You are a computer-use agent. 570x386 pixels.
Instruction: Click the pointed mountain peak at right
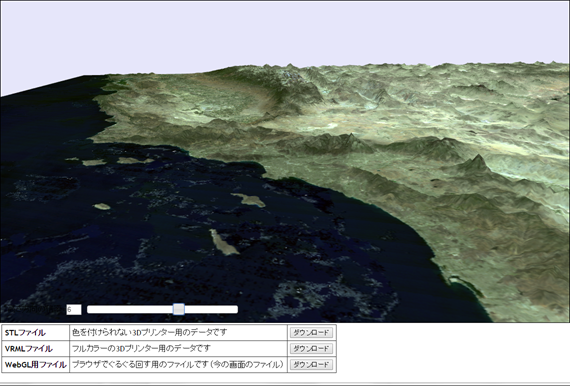(477, 162)
